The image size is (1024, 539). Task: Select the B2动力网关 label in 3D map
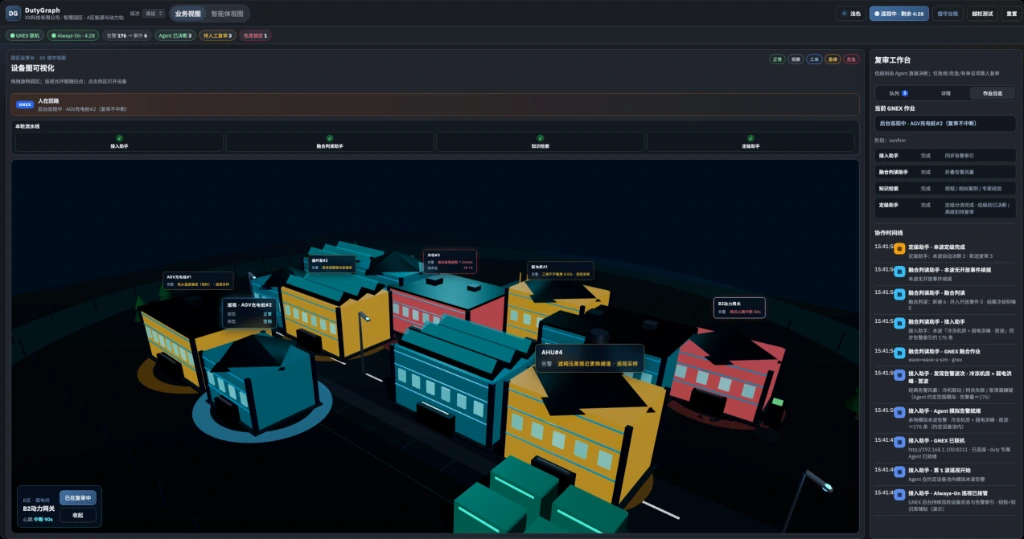pos(739,308)
